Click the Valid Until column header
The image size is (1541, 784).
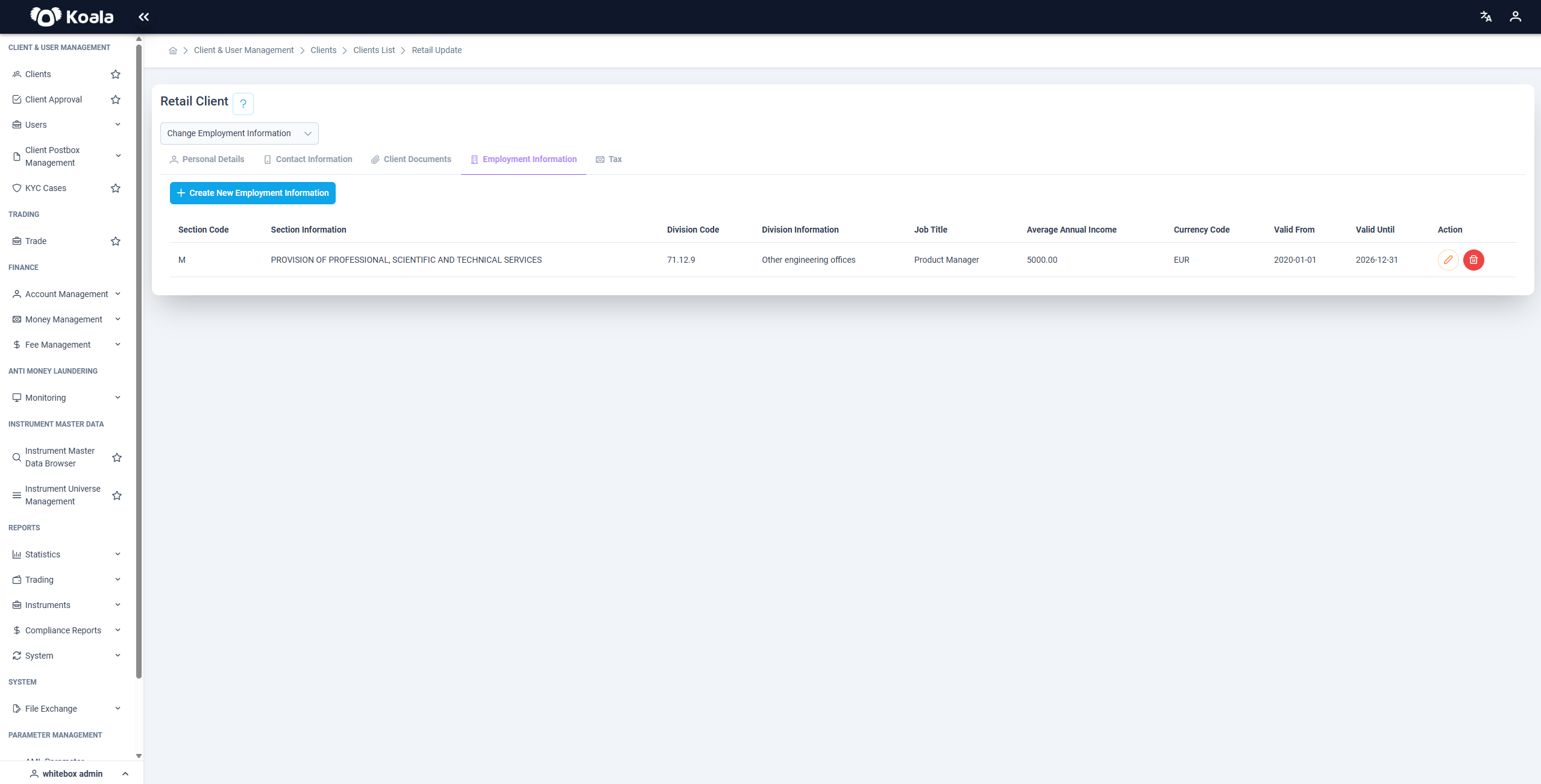pyautogui.click(x=1375, y=230)
